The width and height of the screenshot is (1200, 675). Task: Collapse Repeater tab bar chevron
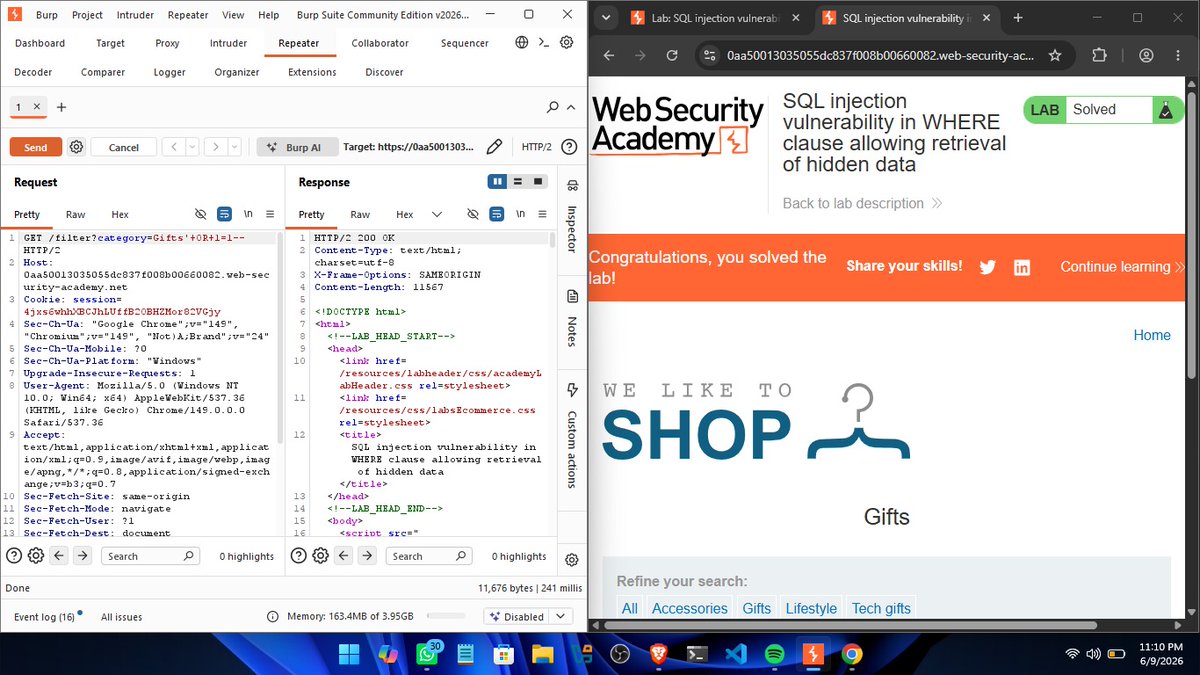[x=572, y=107]
